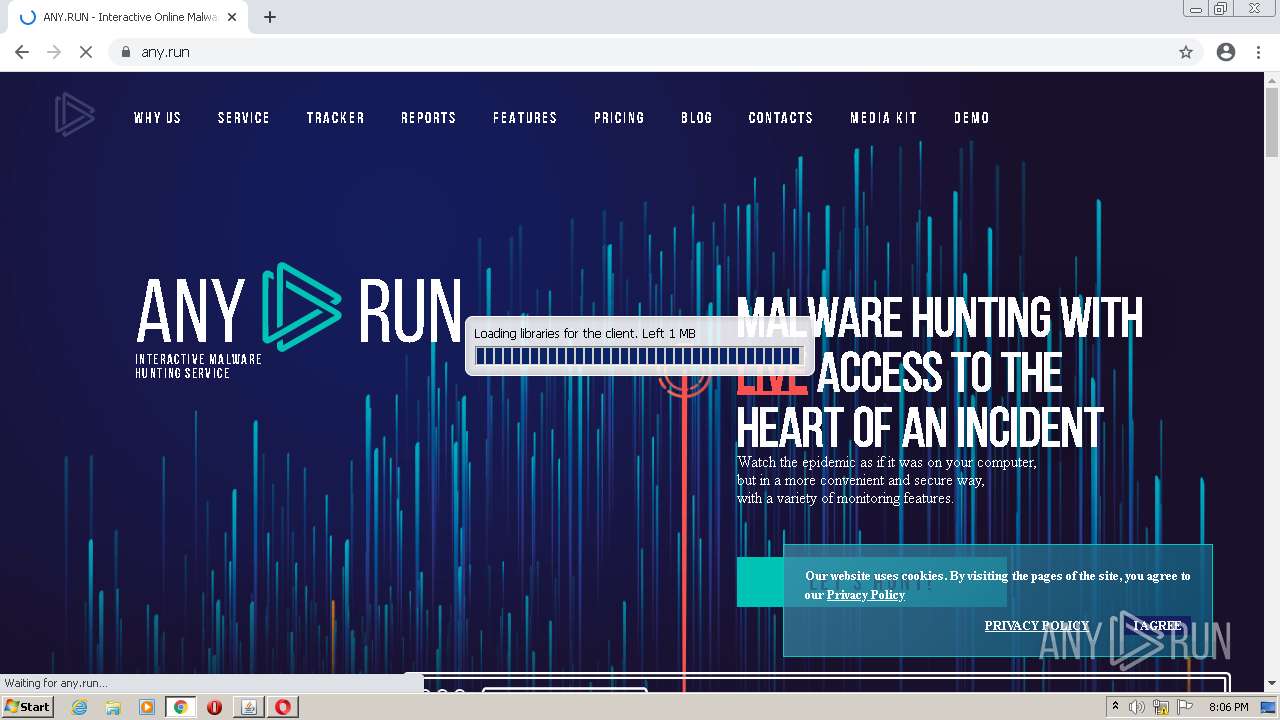Open Chrome's three-dot menu
This screenshot has width=1280, height=720.
point(1259,52)
